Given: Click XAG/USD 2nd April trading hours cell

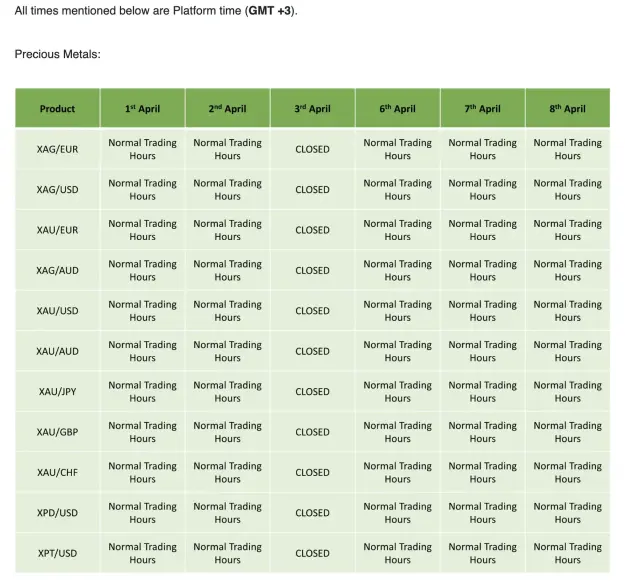Looking at the screenshot, I should pyautogui.click(x=228, y=189).
